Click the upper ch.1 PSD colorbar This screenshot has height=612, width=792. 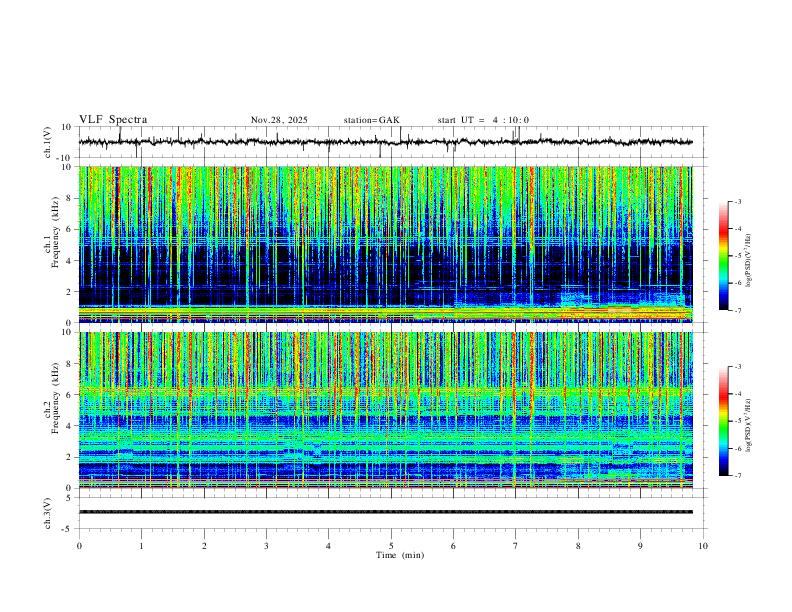pyautogui.click(x=724, y=256)
